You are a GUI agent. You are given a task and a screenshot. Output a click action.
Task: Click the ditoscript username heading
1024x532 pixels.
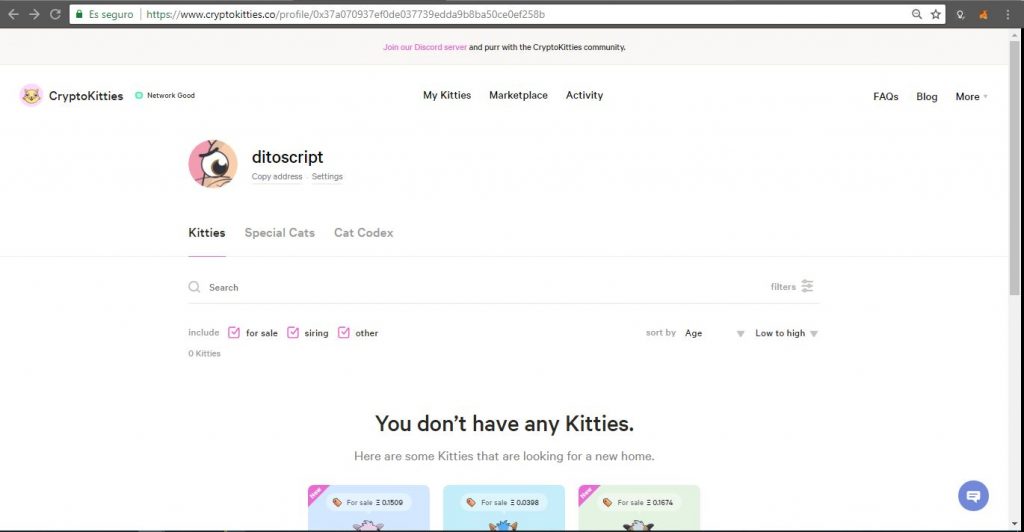pyautogui.click(x=287, y=157)
